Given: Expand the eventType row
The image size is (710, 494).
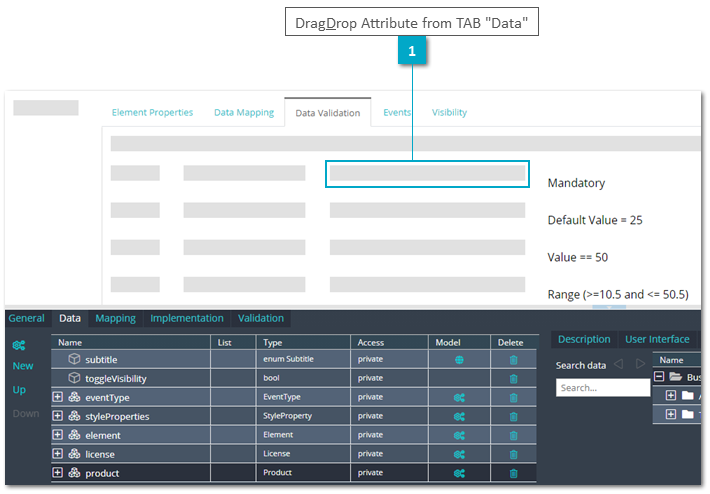Looking at the screenshot, I should [x=58, y=397].
